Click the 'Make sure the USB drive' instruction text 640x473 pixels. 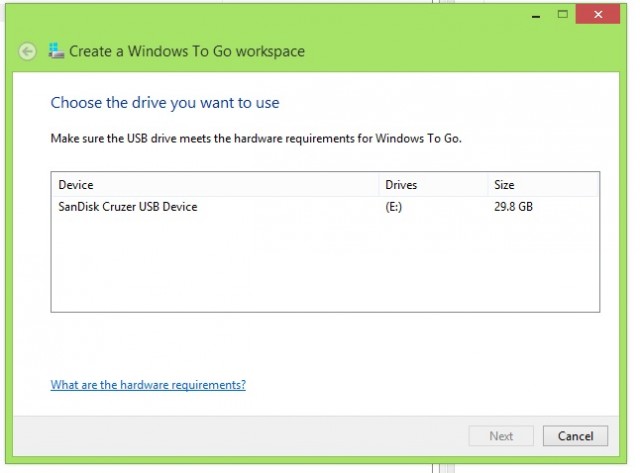click(256, 139)
